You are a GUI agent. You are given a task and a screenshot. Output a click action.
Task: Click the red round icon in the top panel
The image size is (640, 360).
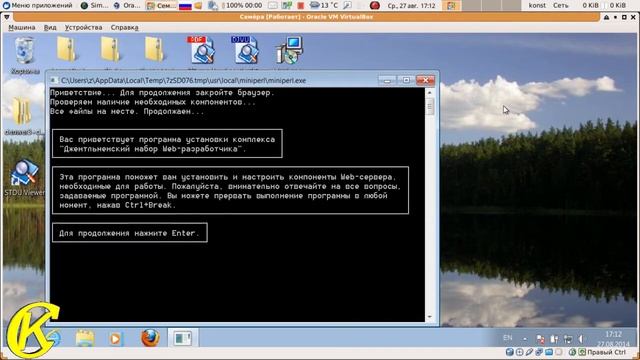pos(375,5)
